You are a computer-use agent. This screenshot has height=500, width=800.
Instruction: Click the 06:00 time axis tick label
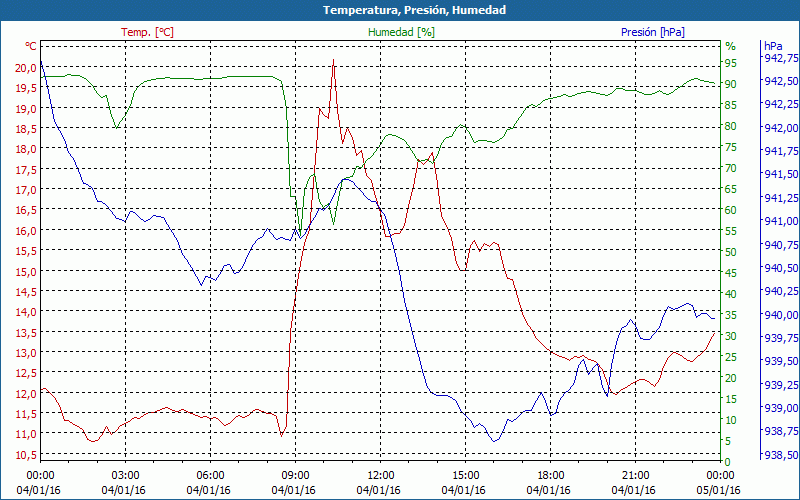point(210,475)
